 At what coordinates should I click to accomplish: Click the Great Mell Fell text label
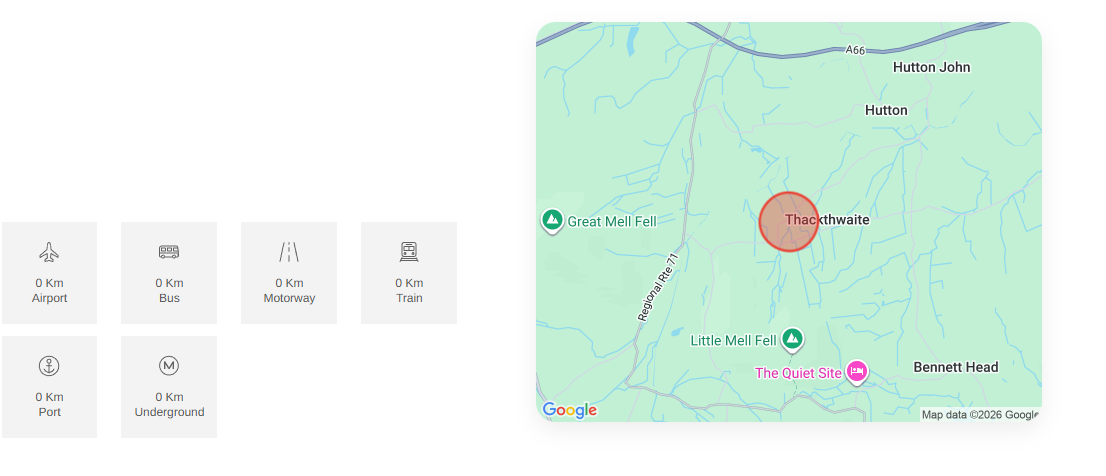click(x=612, y=221)
